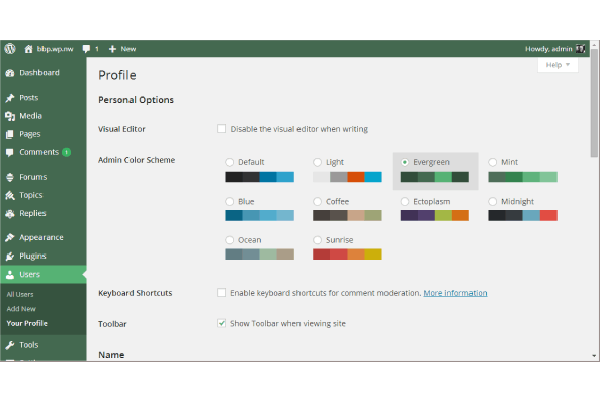Click the Dashboard icon in sidebar

[9, 73]
